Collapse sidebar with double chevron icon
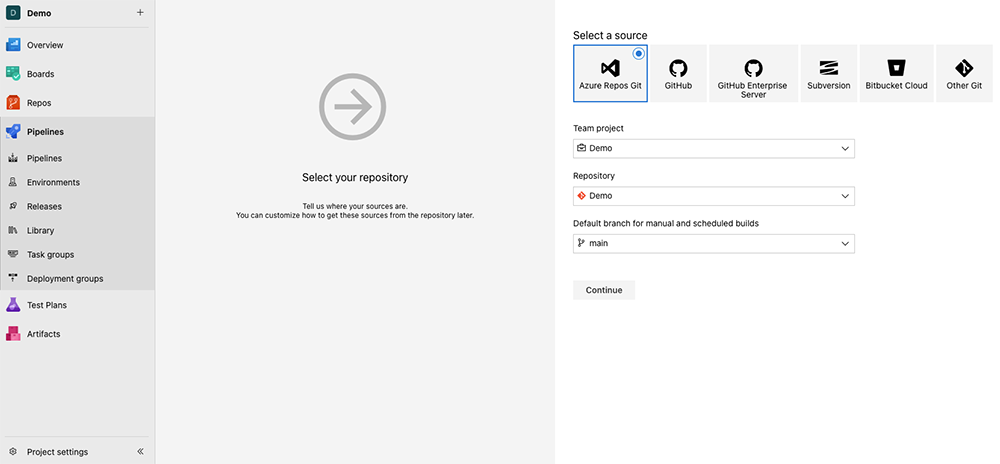 coord(140,452)
